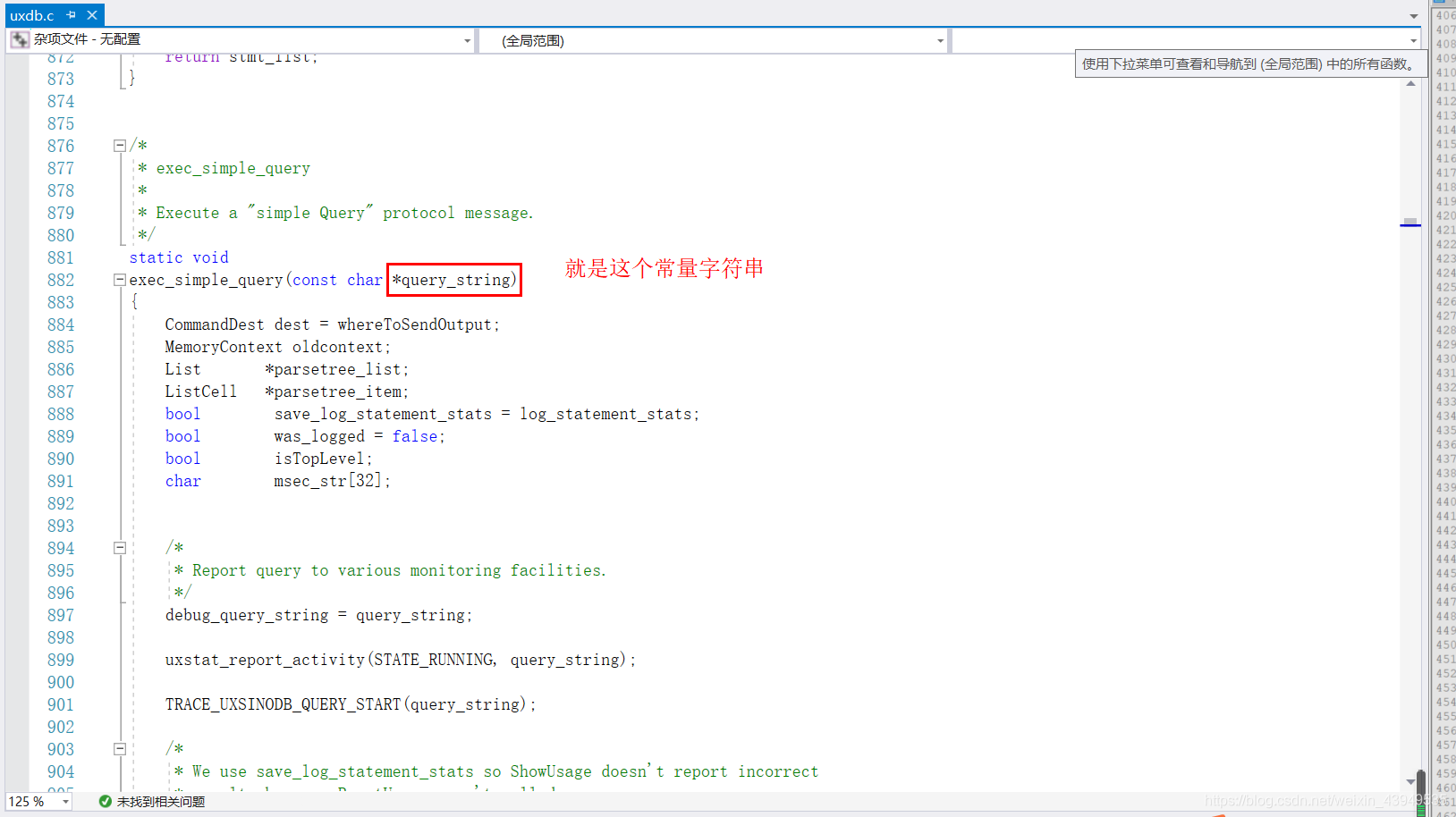Click the exec_simple_query function name on line 882
1456x817 pixels.
206,280
